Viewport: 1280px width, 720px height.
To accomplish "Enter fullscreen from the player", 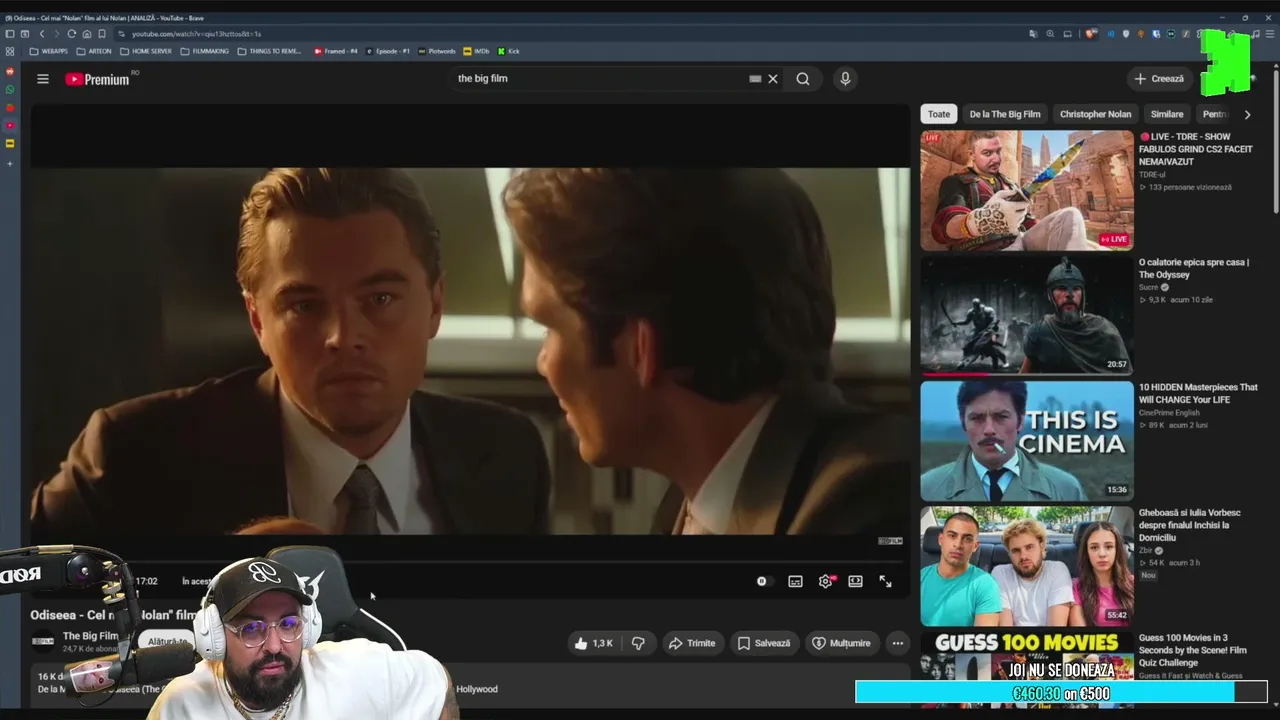I will tap(885, 581).
